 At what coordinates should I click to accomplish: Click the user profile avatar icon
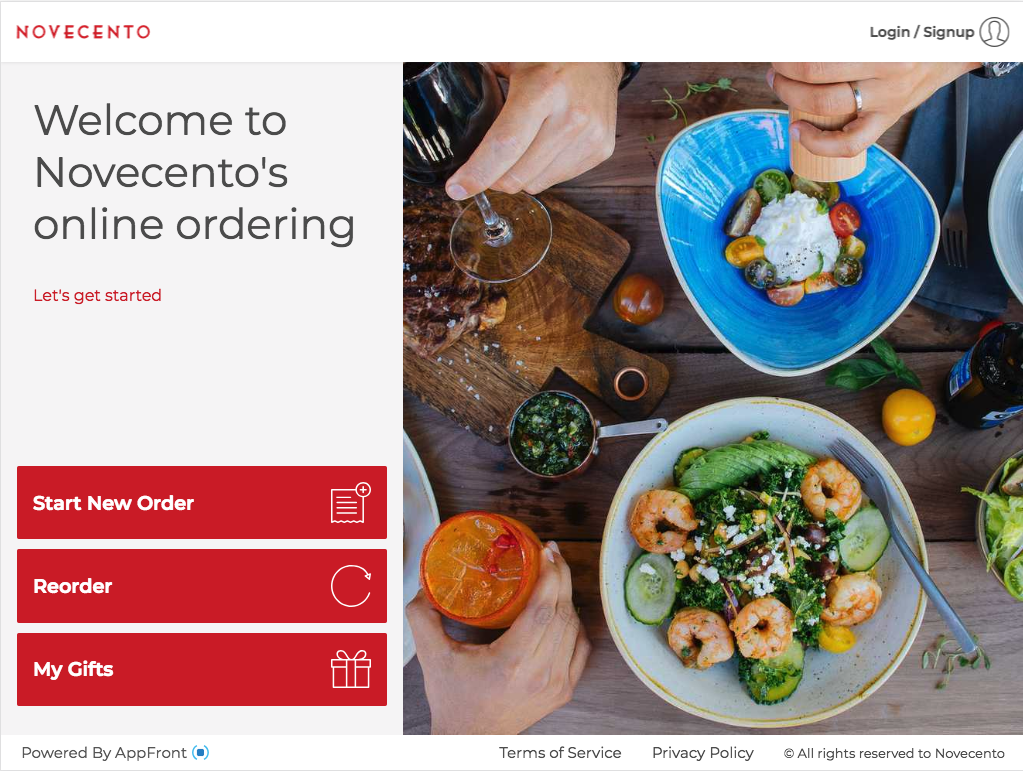coord(994,32)
